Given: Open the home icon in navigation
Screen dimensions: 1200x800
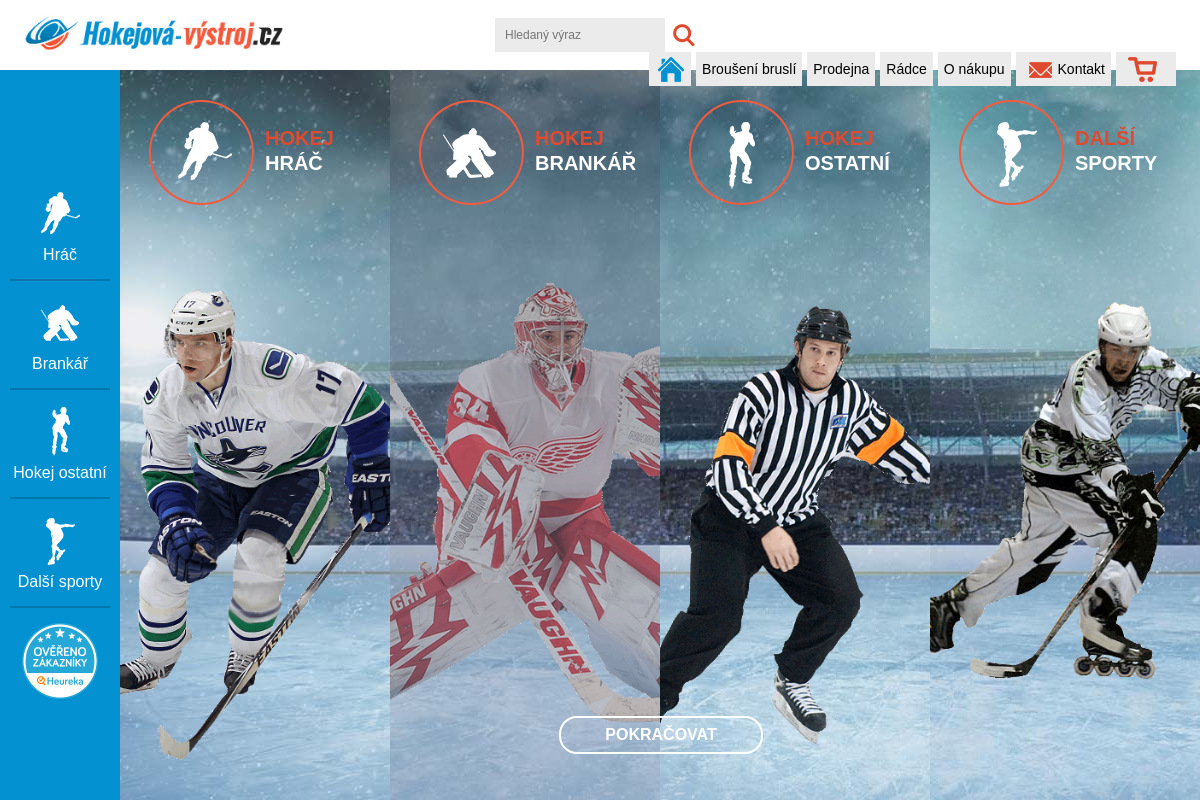Looking at the screenshot, I should point(671,69).
